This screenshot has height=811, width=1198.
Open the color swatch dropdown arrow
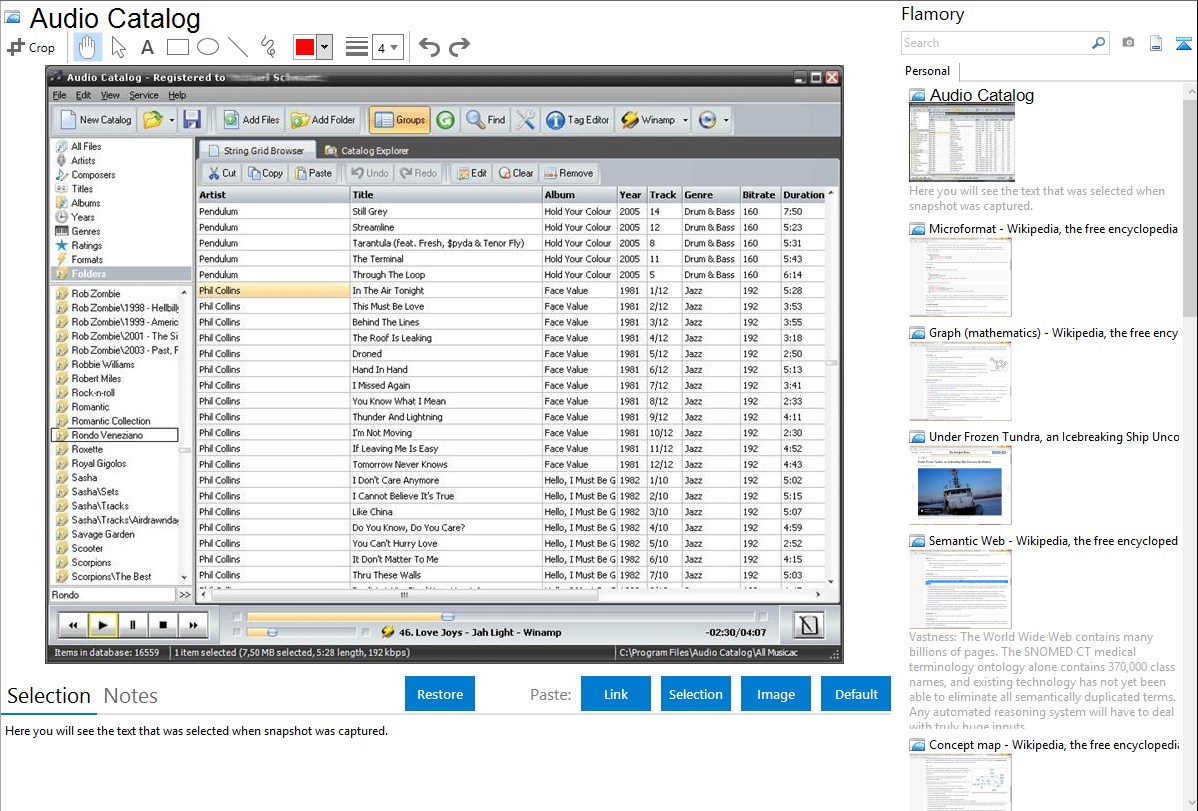pos(325,47)
